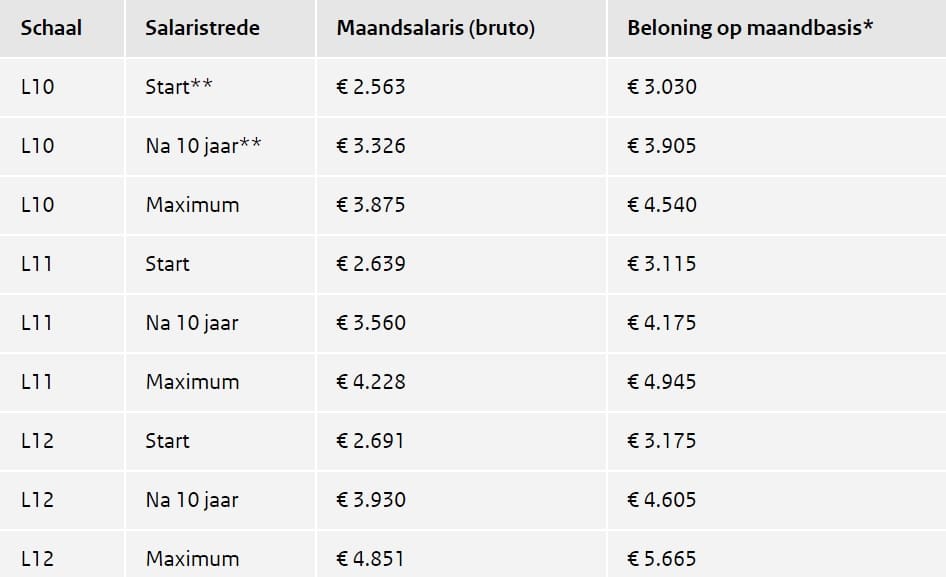Click the € 4.228 salary cell

371,382
